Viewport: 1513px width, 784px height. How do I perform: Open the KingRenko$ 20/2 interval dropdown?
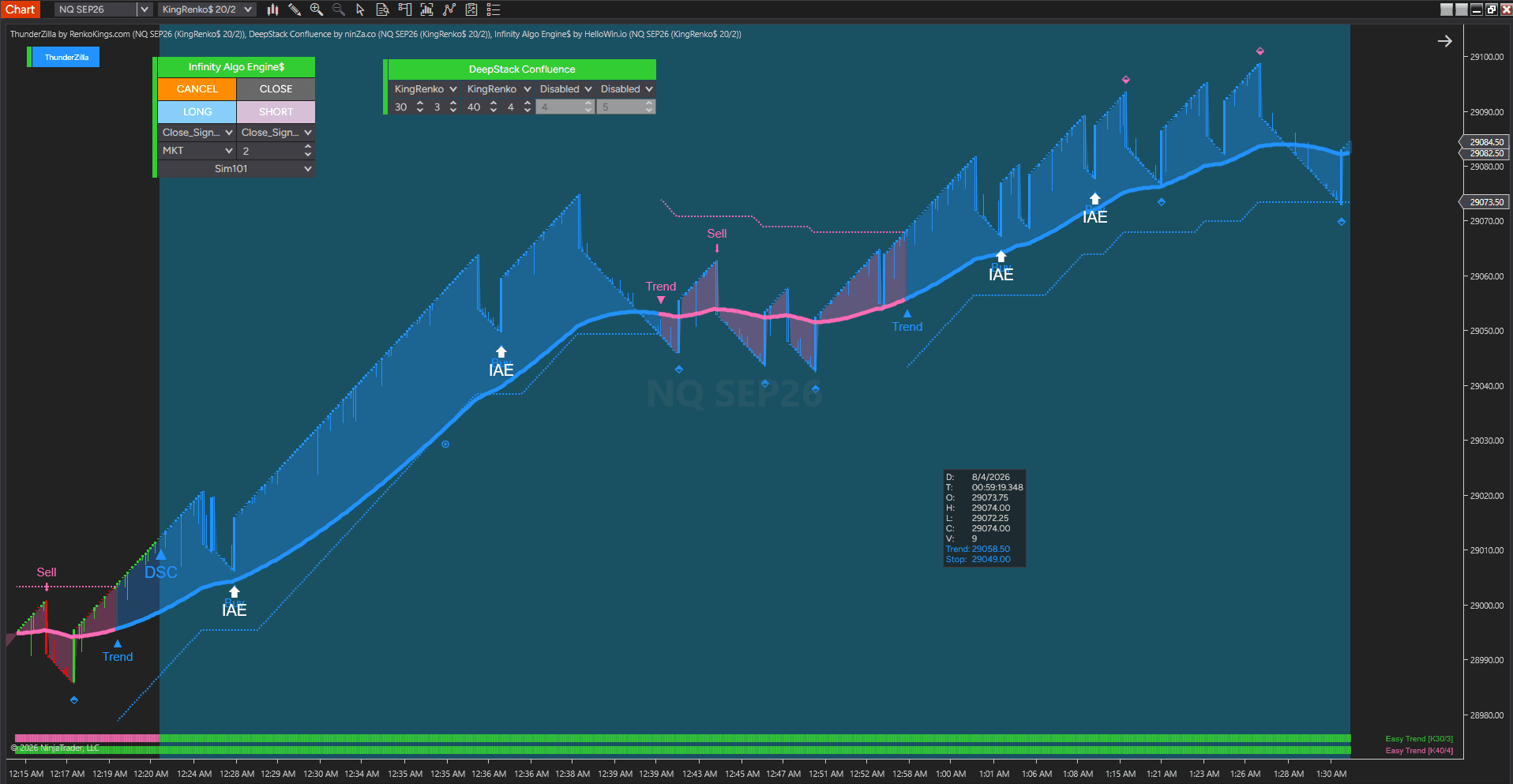(207, 9)
